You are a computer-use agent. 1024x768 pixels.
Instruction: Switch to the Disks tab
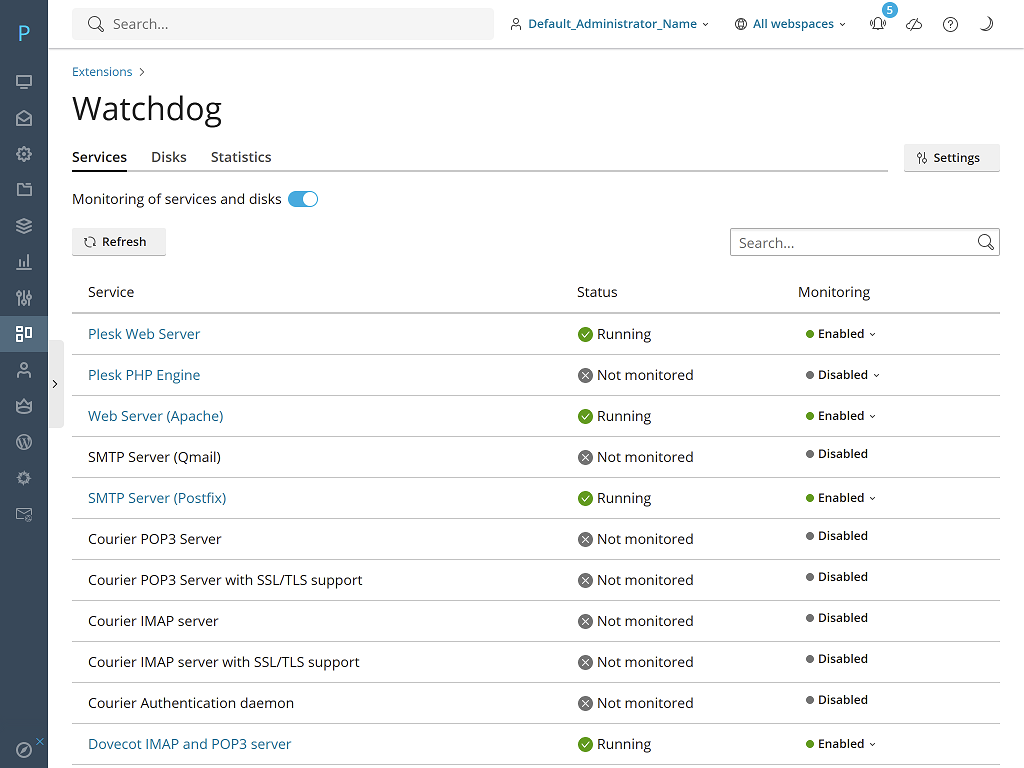click(169, 157)
